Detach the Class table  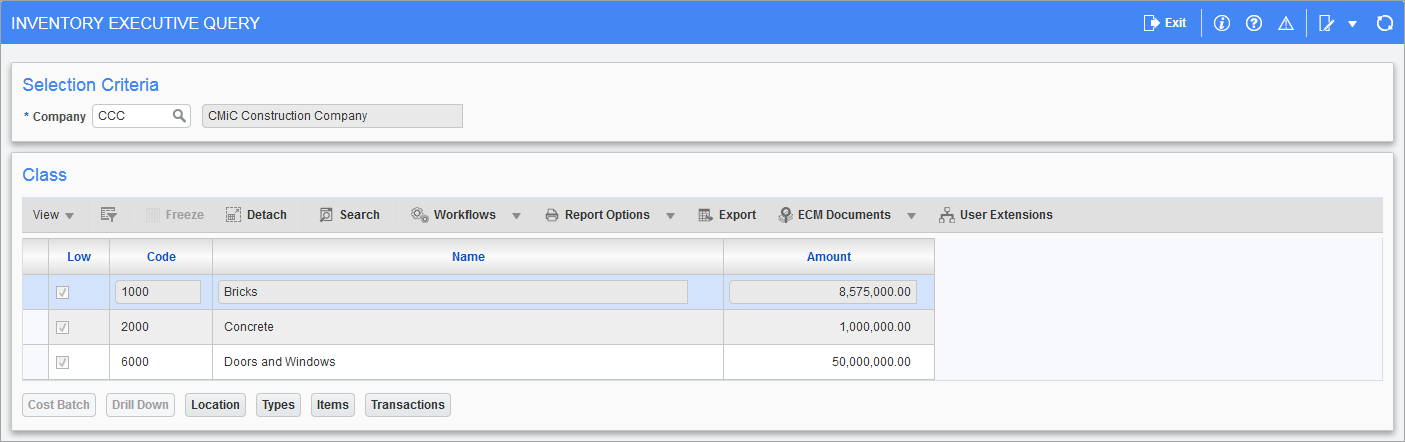pos(256,215)
